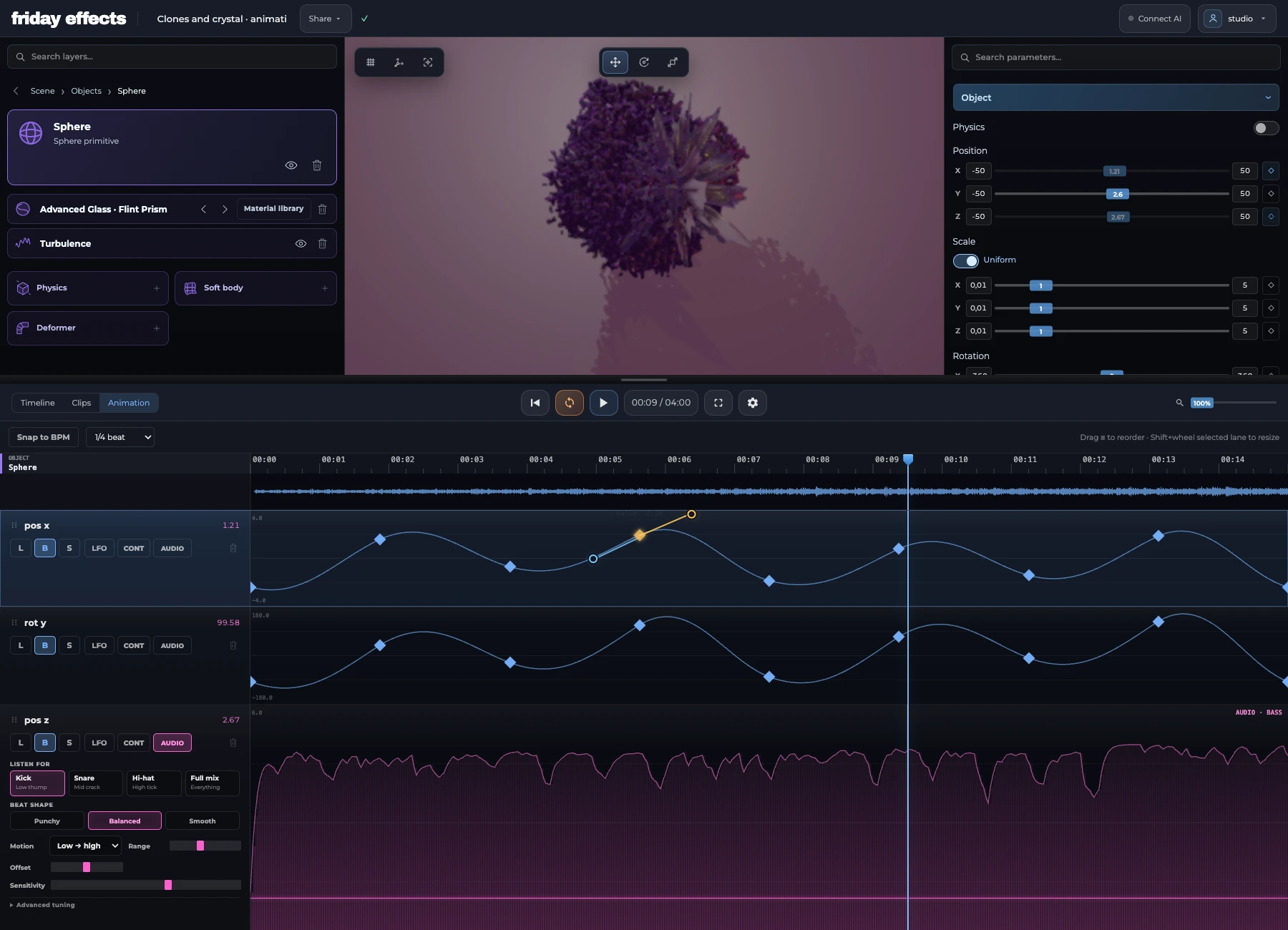Open Motion Low → high dropdown
The width and height of the screenshot is (1288, 930).
tap(86, 846)
